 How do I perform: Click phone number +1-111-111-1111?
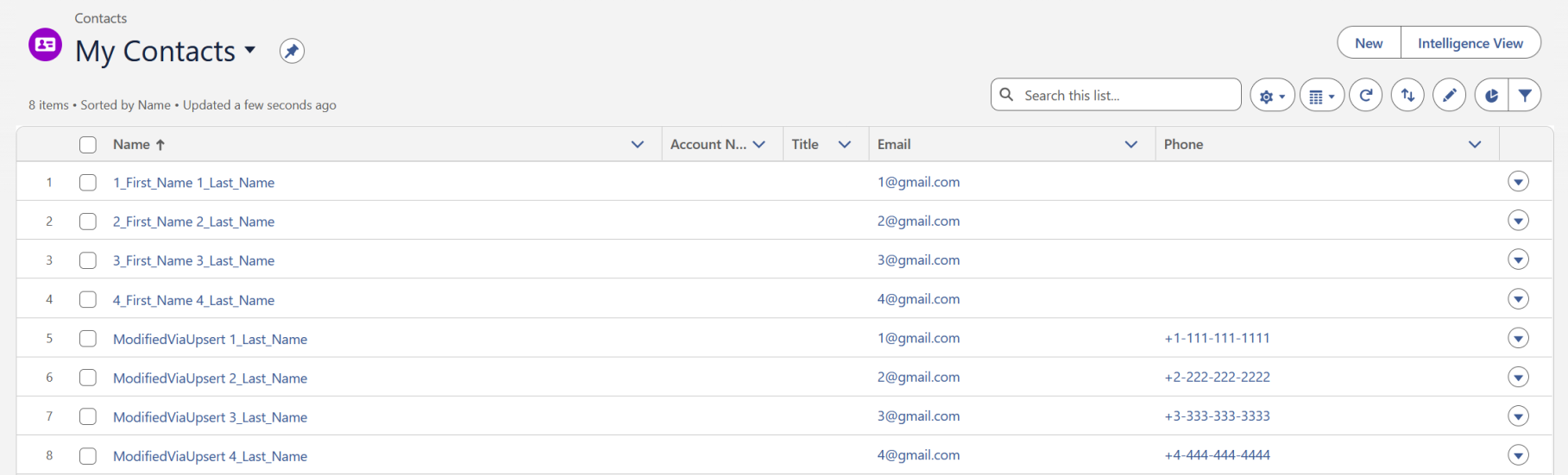(x=1217, y=338)
